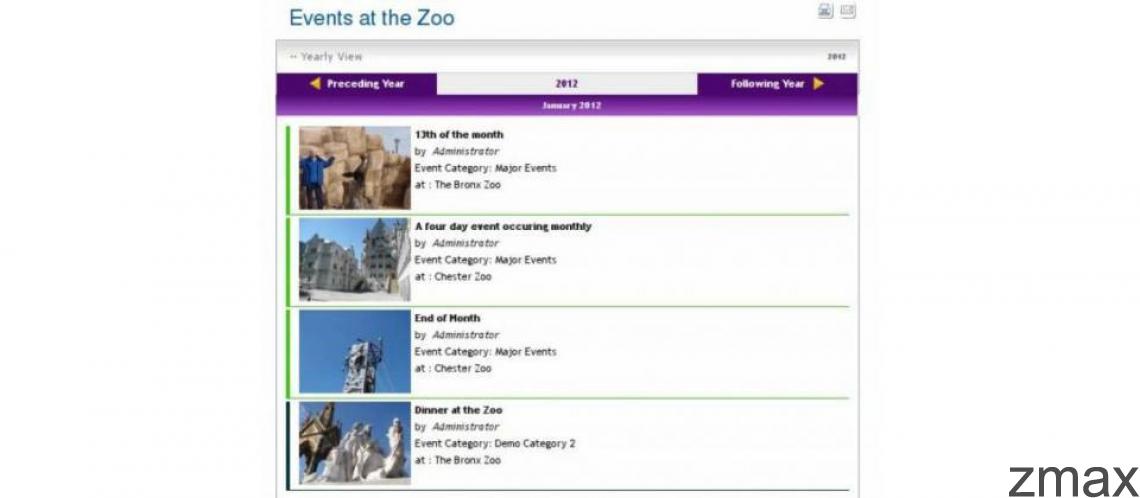Click the print icon
Viewport: 1140px width, 498px height.
825,11
